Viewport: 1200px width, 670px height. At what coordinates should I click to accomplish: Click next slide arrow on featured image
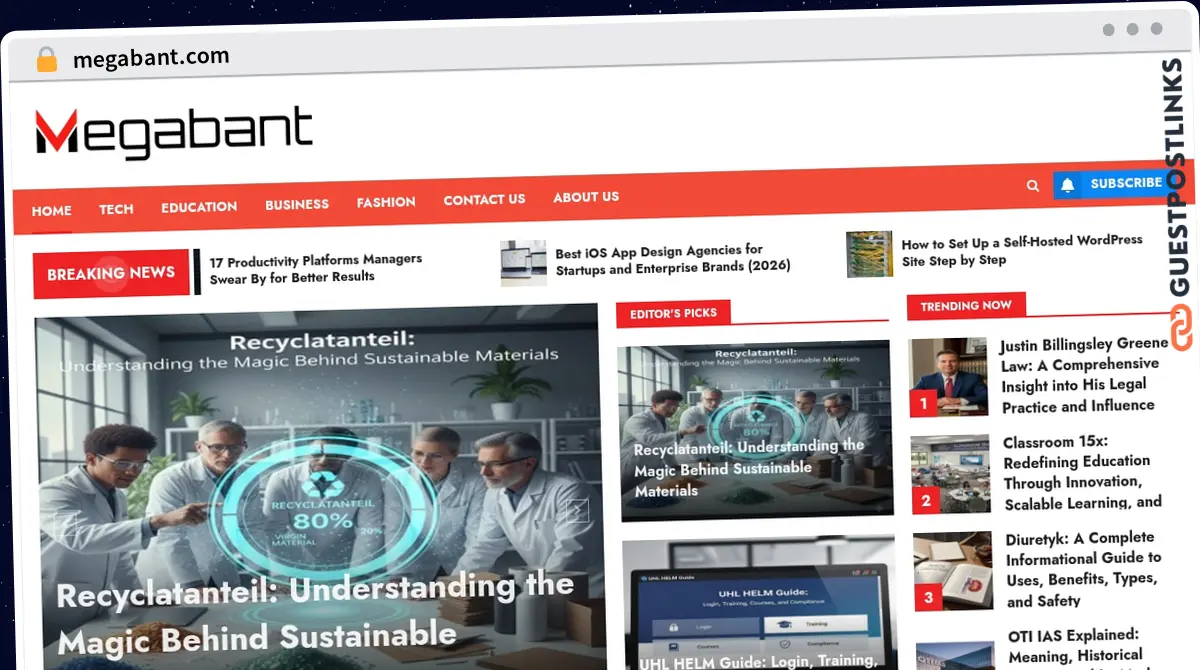pyautogui.click(x=577, y=512)
